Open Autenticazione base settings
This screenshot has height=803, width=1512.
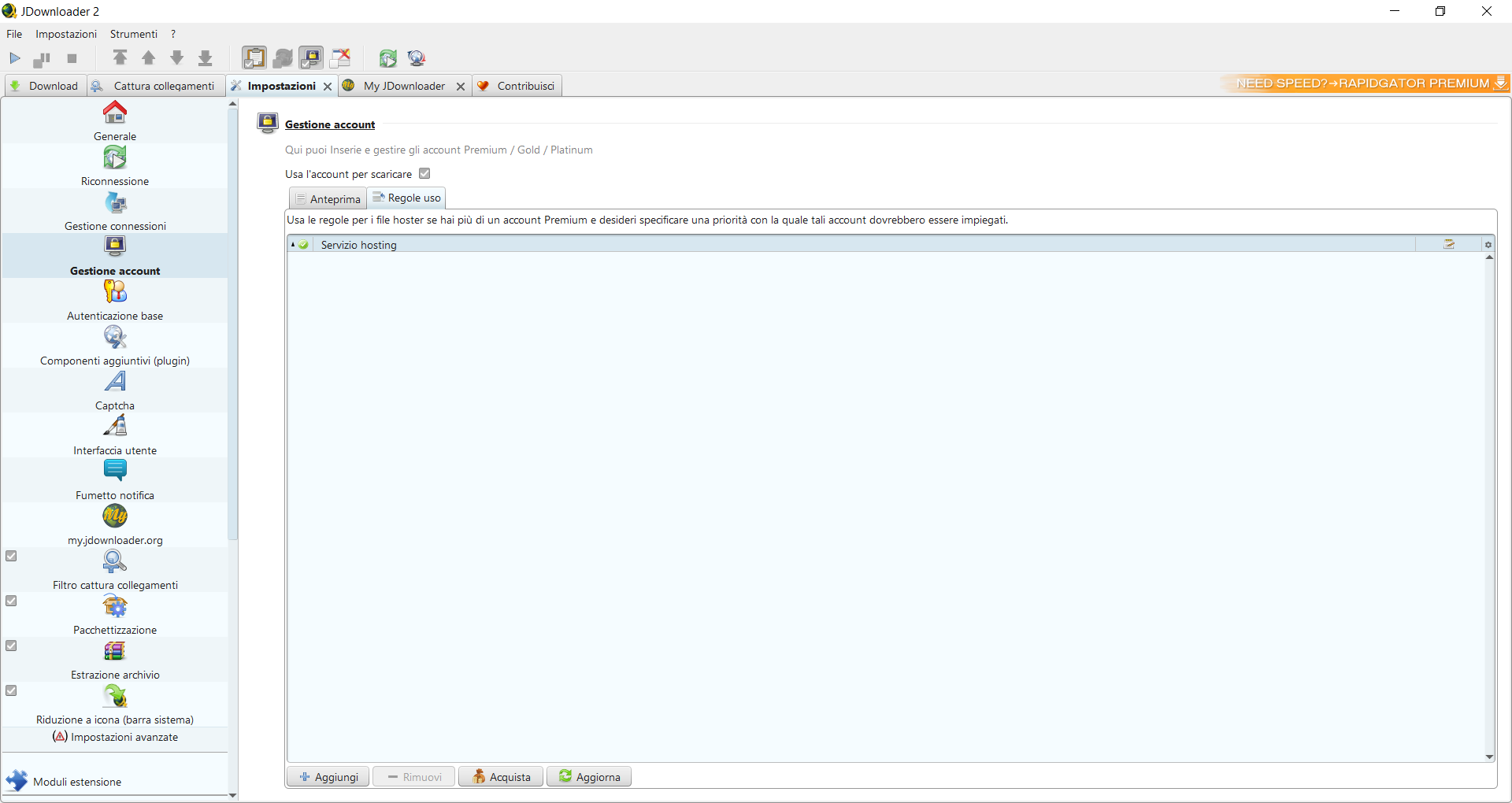[x=115, y=301]
